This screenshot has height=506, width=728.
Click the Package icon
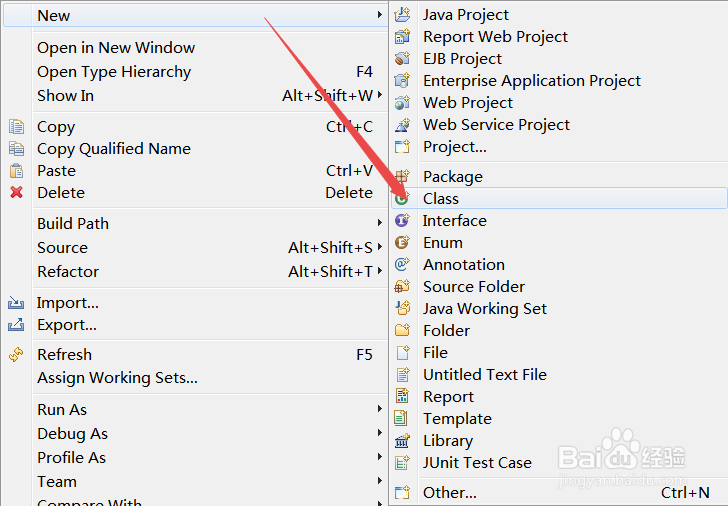click(x=402, y=177)
